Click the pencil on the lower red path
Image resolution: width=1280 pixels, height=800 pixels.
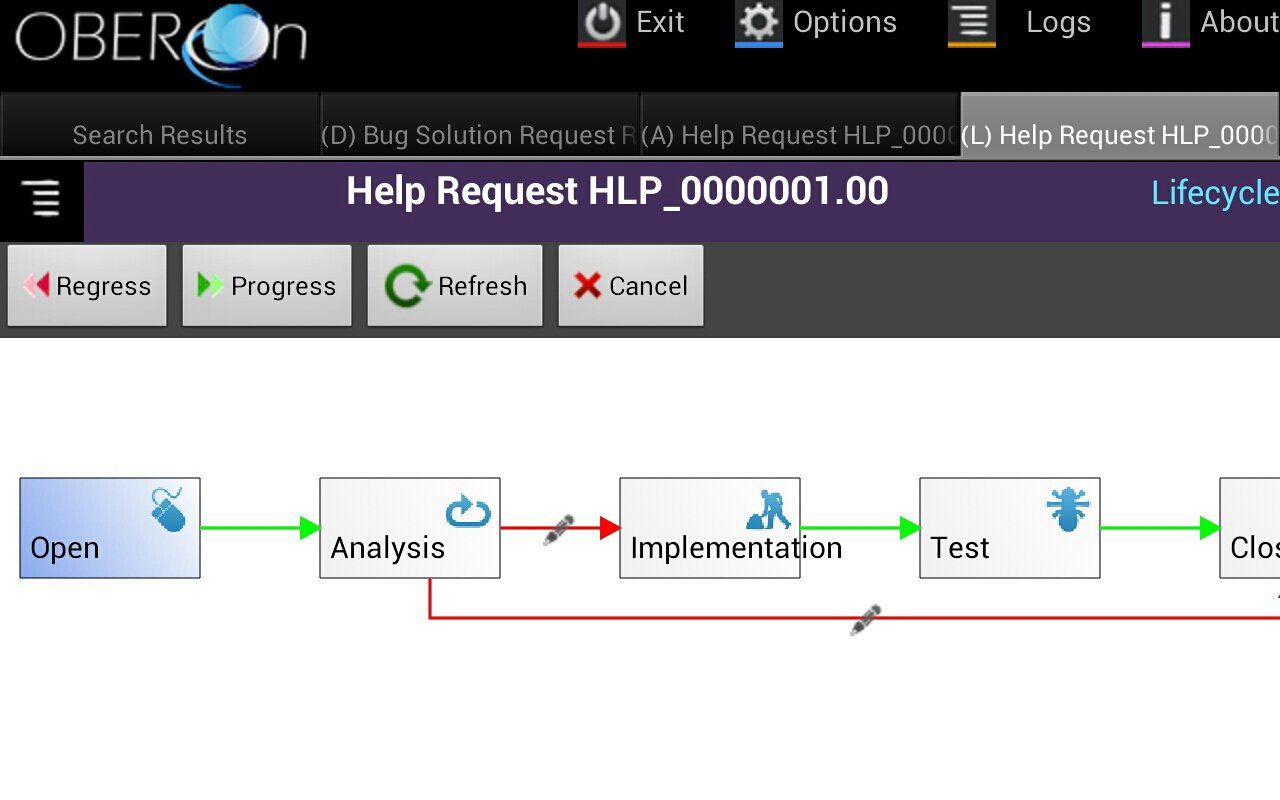click(865, 620)
